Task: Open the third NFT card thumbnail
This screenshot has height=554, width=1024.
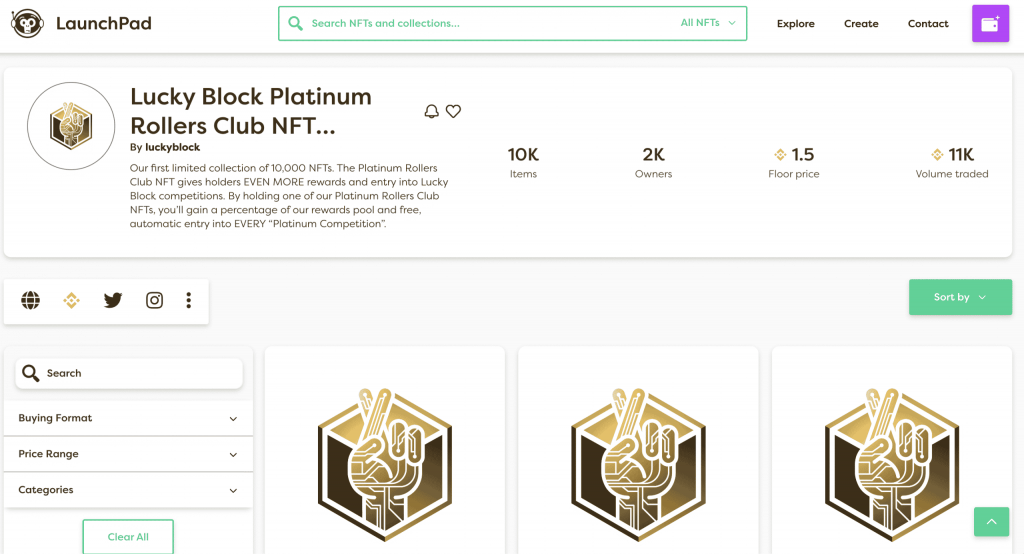Action: tap(891, 464)
